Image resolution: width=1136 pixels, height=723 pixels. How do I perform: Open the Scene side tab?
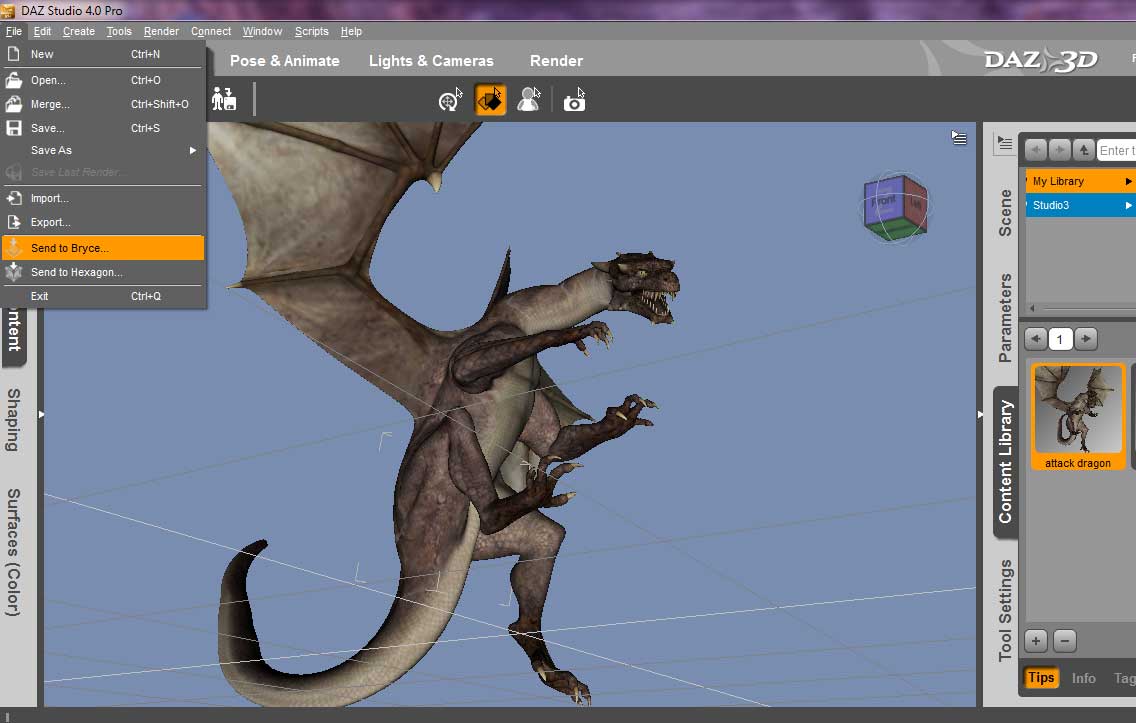tap(1005, 212)
